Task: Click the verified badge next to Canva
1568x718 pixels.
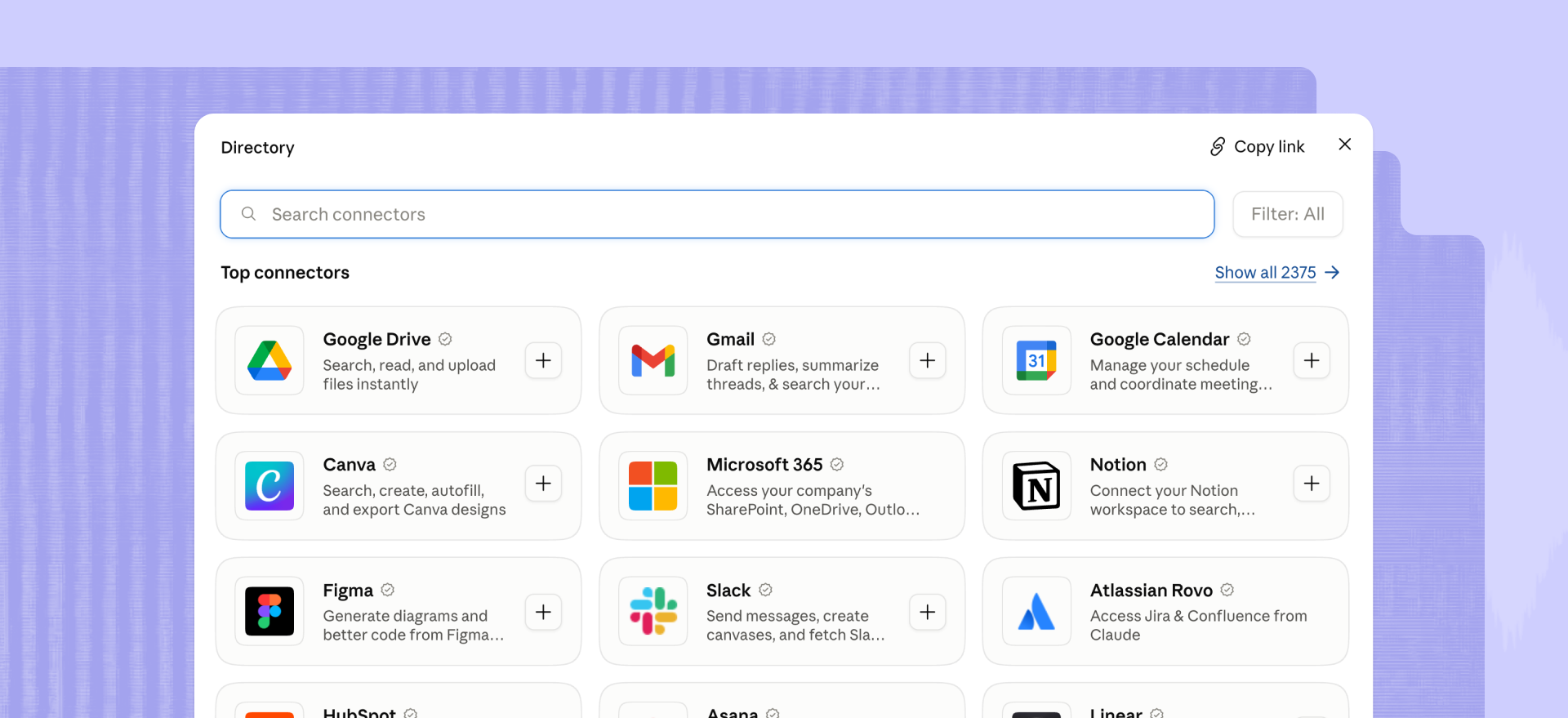Action: [x=390, y=465]
